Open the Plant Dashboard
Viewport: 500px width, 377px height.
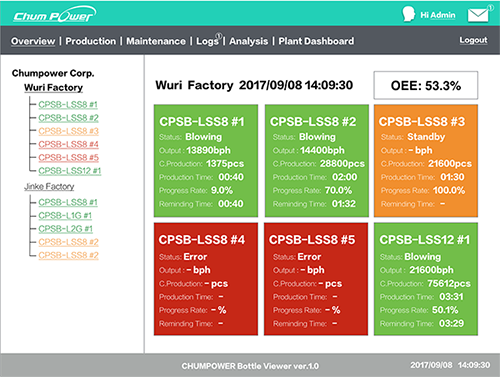pyautogui.click(x=316, y=41)
